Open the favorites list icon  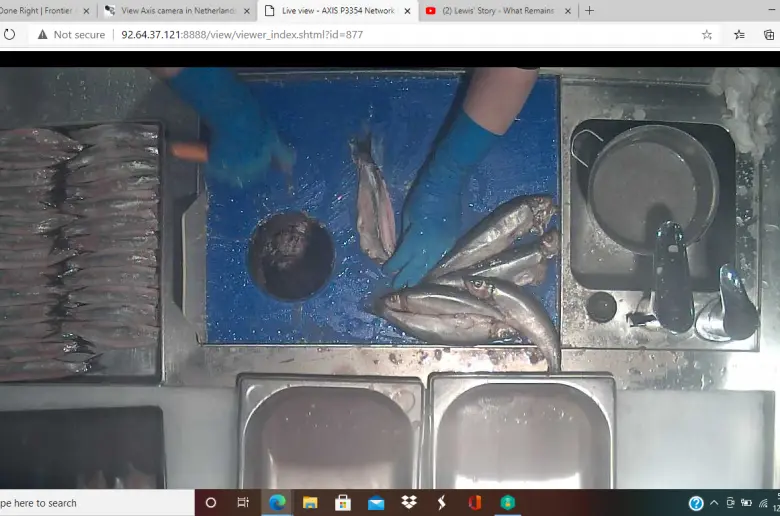point(739,34)
